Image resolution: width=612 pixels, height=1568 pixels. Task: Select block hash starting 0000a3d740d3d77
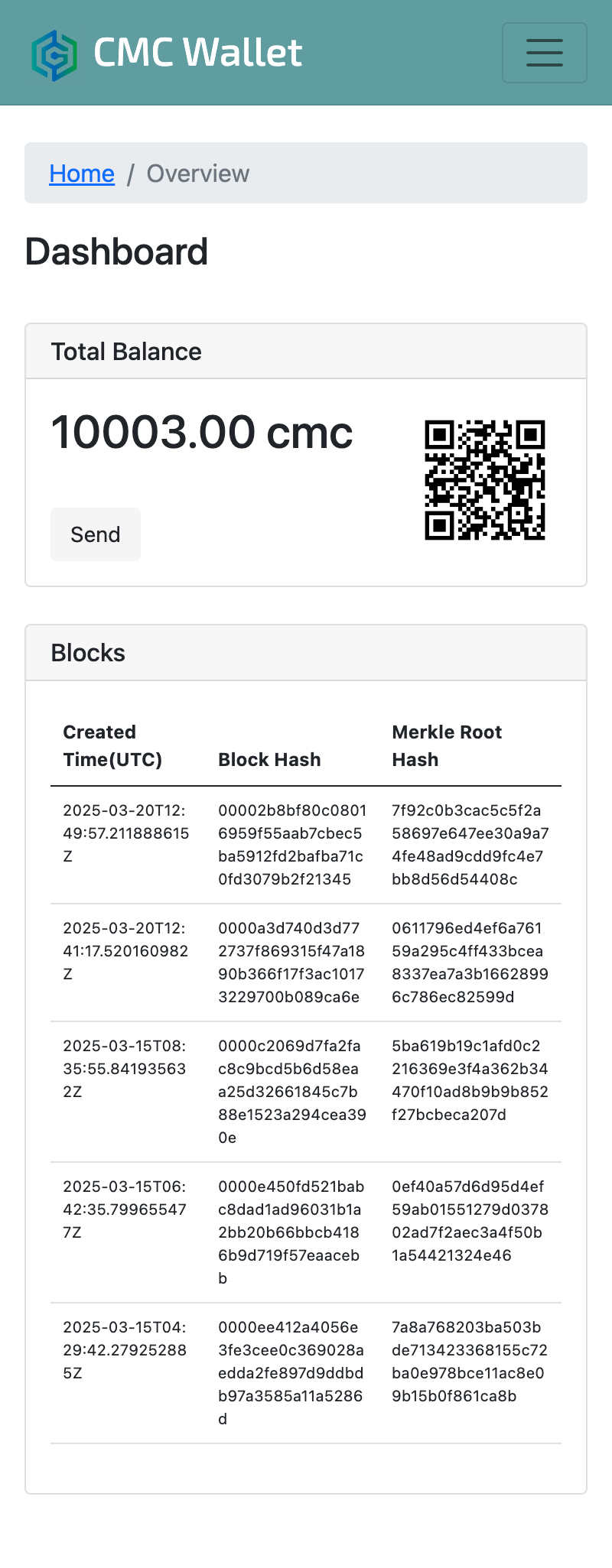point(291,963)
